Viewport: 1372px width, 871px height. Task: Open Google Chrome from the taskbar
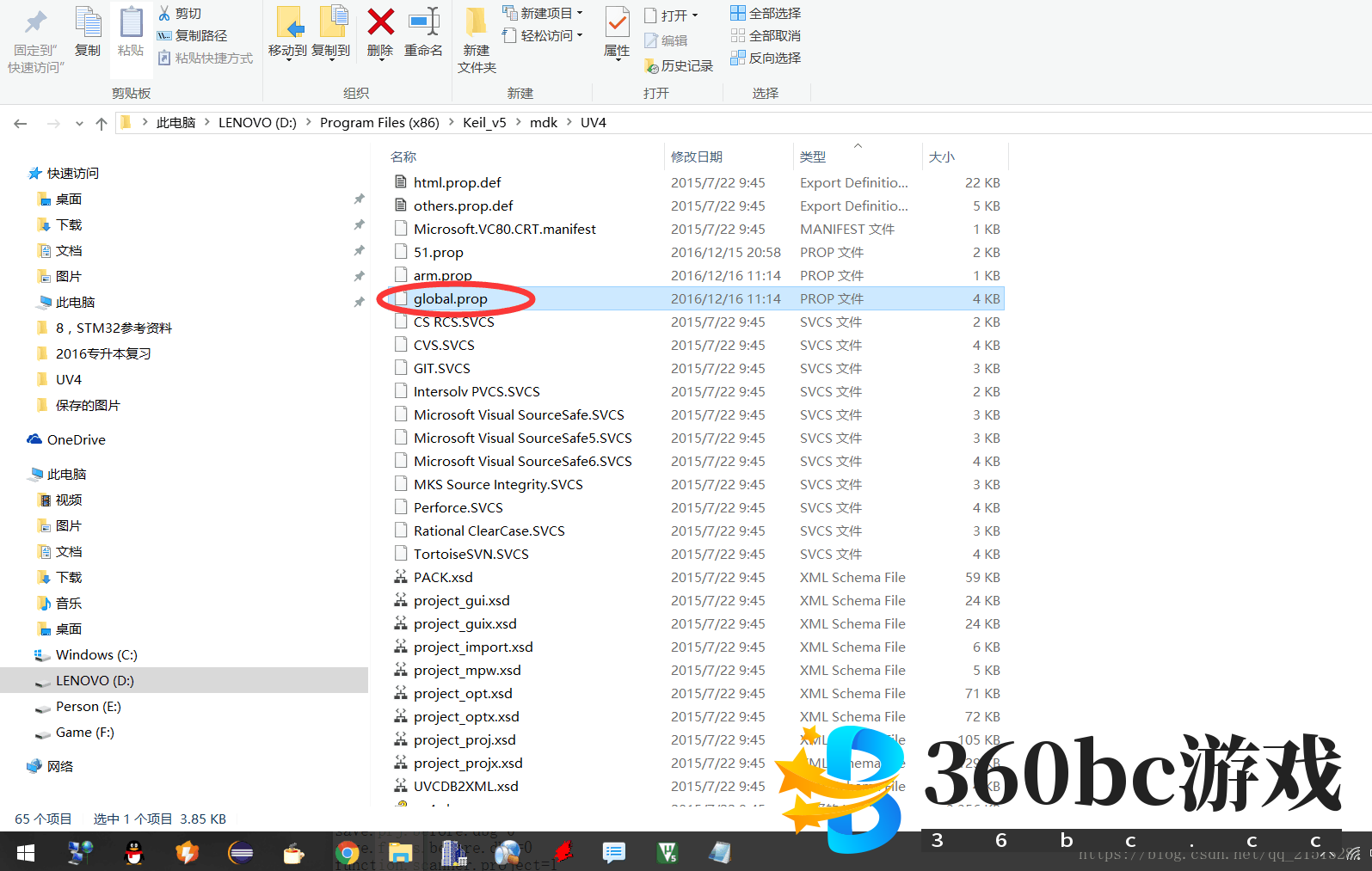348,852
